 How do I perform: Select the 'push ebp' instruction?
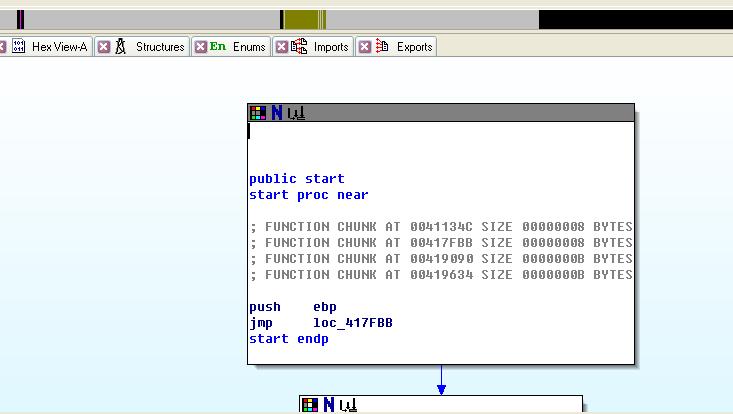tap(293, 307)
